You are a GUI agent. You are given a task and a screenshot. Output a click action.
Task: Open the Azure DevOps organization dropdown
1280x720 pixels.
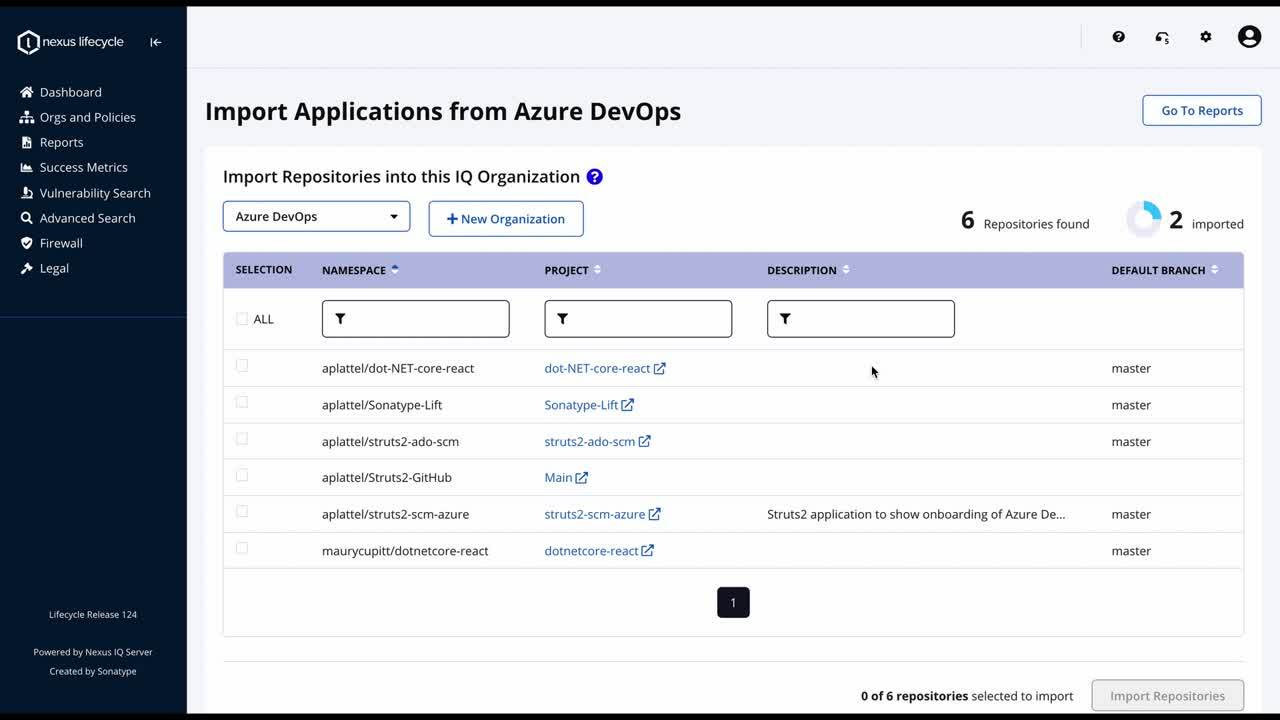click(x=316, y=217)
